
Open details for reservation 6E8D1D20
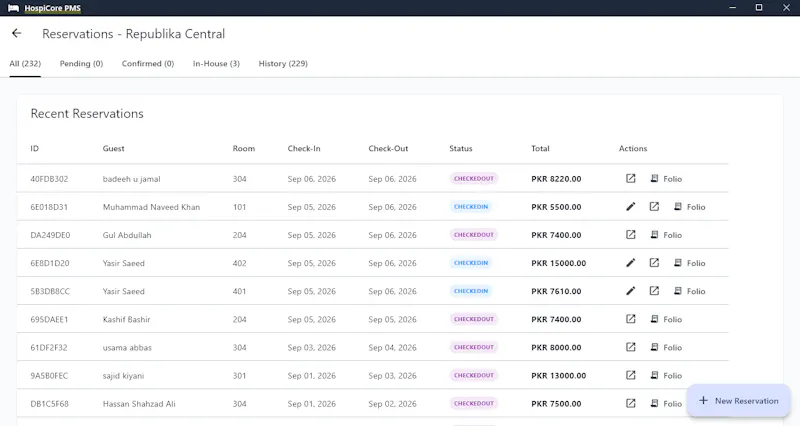click(x=654, y=263)
